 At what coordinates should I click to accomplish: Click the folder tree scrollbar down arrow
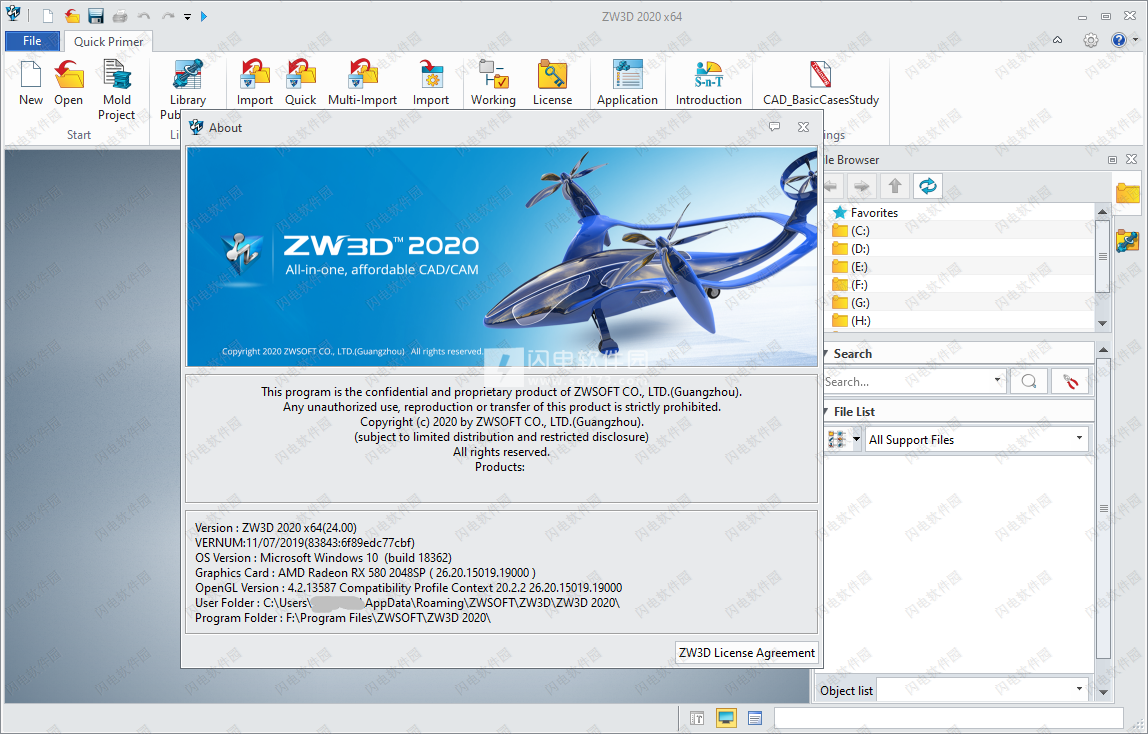[1102, 323]
